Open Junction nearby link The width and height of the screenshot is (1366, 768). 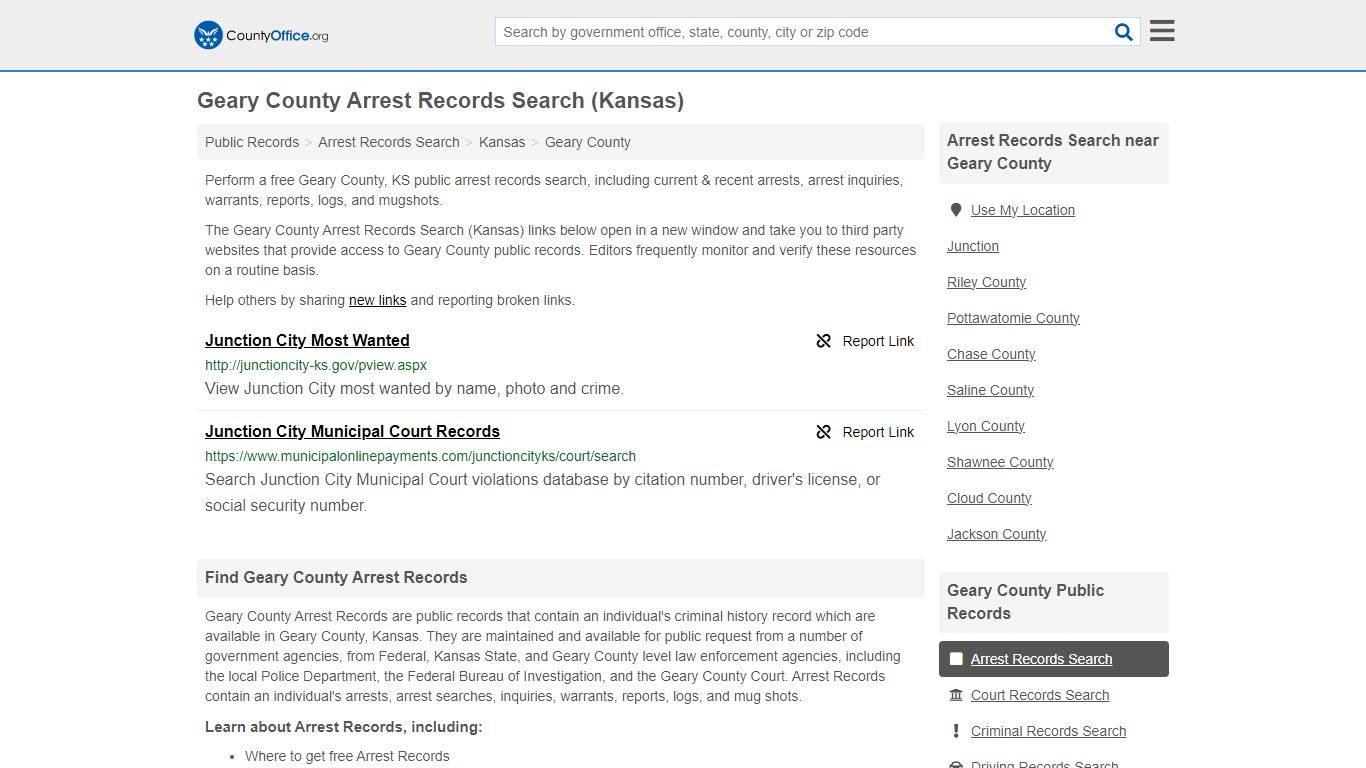[x=973, y=246]
